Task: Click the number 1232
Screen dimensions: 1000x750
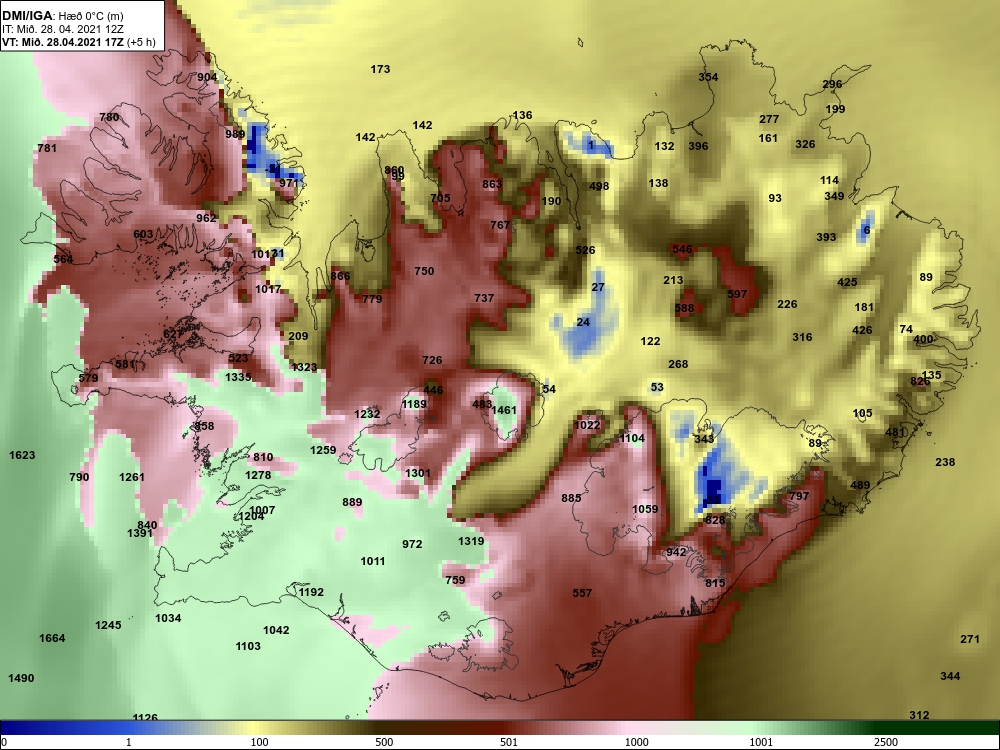Action: [x=367, y=414]
